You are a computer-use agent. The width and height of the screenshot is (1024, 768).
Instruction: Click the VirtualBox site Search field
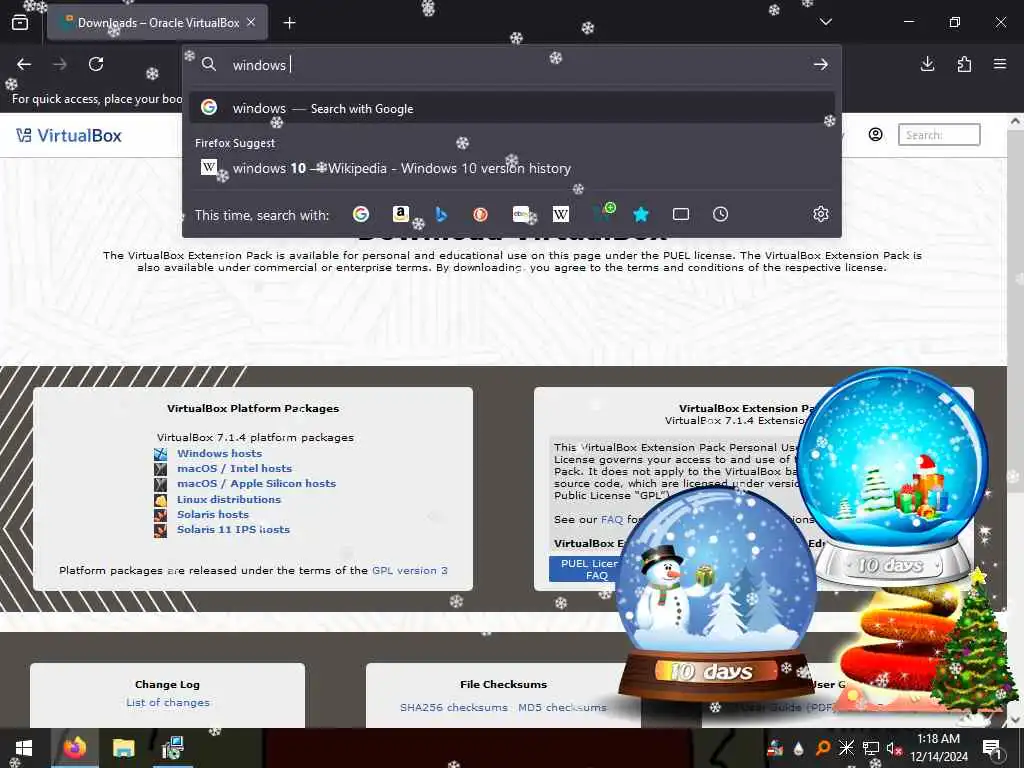939,135
